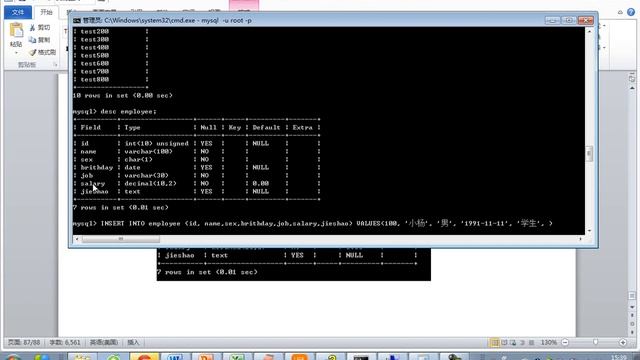Click the 'Type' column header text
Image resolution: width=640 pixels, height=360 pixels.
point(132,127)
